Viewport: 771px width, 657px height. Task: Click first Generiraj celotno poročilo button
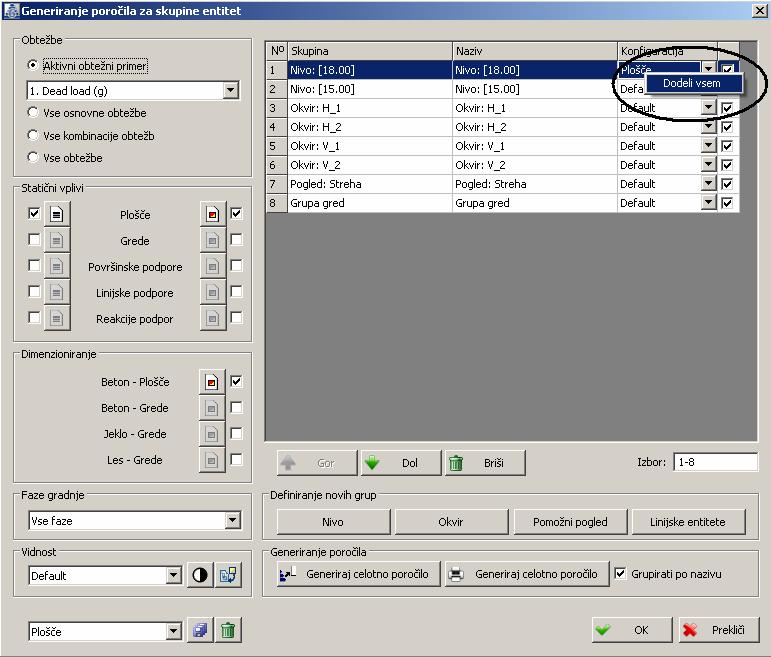click(358, 574)
